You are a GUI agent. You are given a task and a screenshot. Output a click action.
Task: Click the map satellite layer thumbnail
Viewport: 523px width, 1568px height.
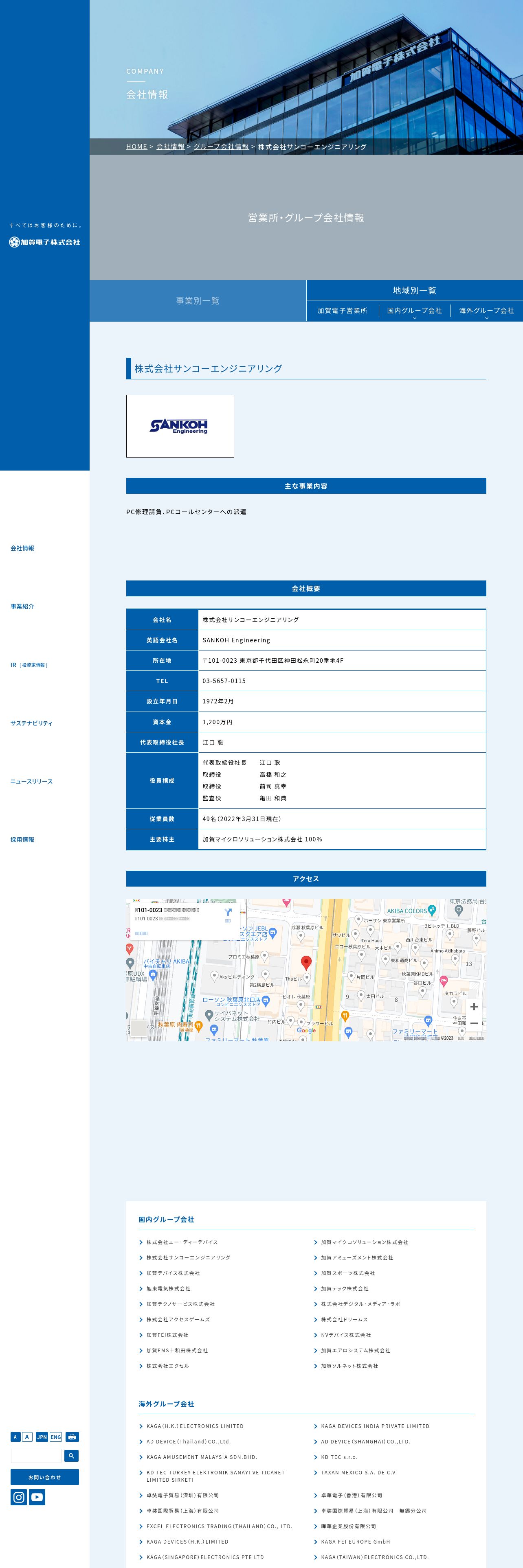coord(139,1027)
